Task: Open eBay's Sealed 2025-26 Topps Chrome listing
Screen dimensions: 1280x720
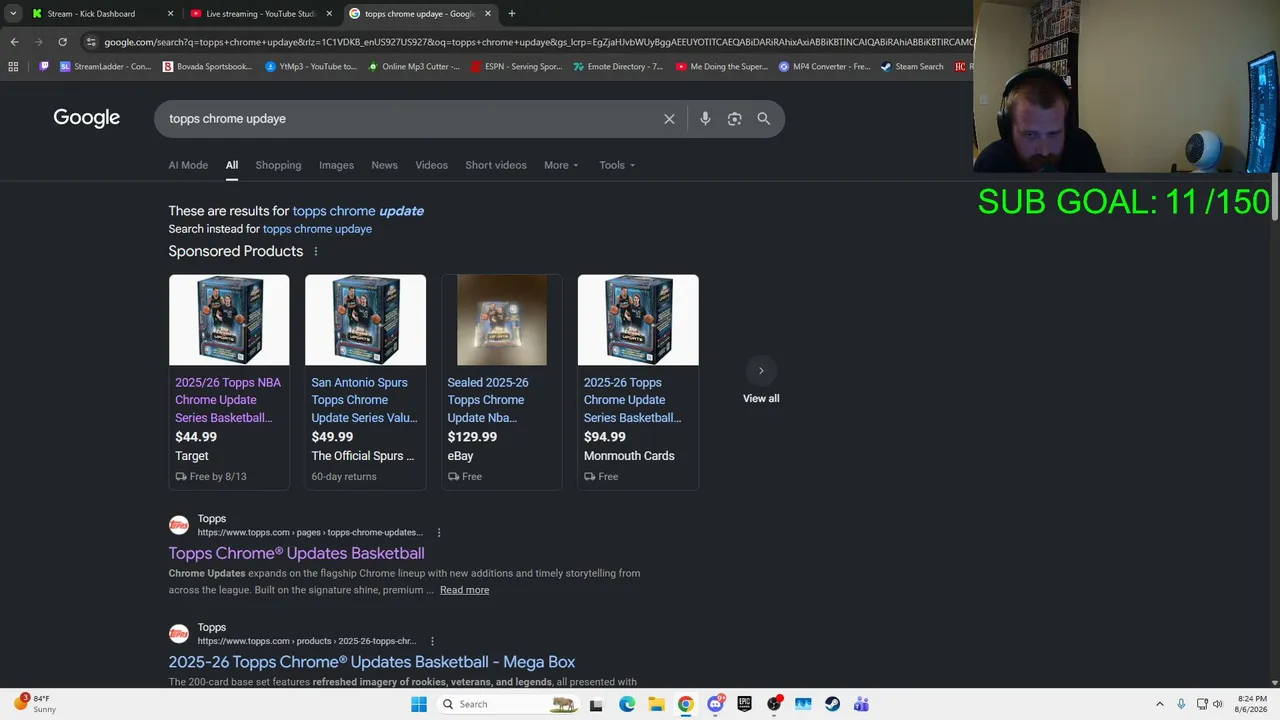Action: pyautogui.click(x=488, y=400)
